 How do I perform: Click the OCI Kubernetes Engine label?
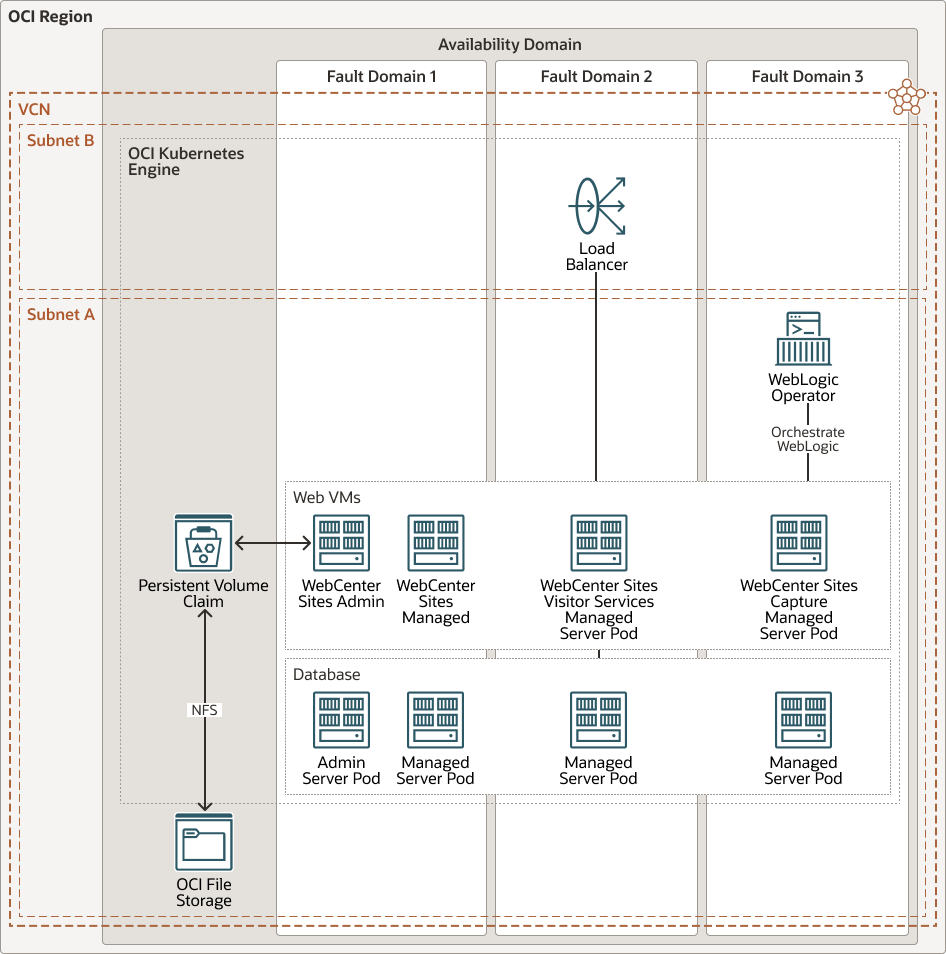coord(186,161)
